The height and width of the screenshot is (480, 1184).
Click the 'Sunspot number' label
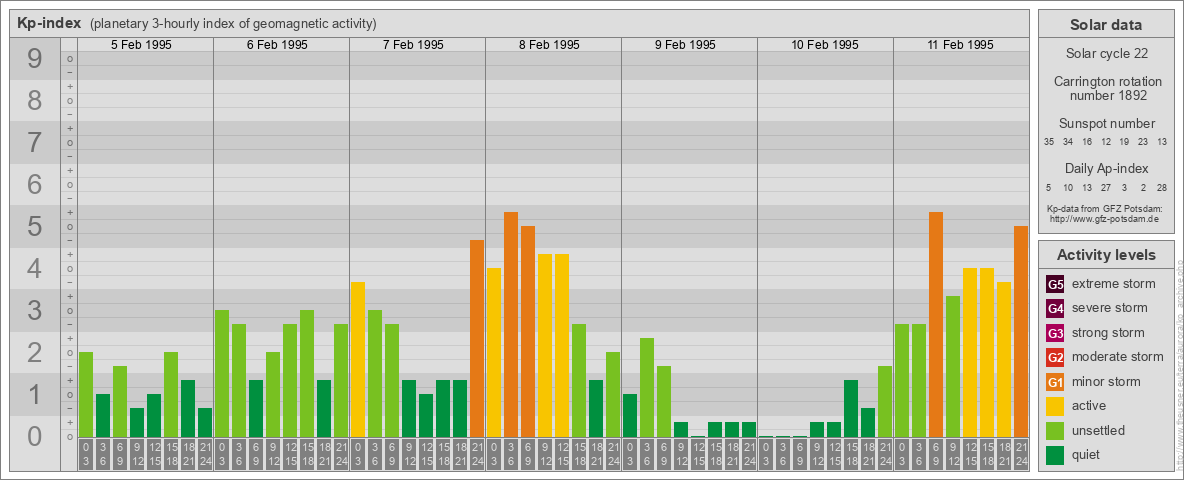point(1106,124)
